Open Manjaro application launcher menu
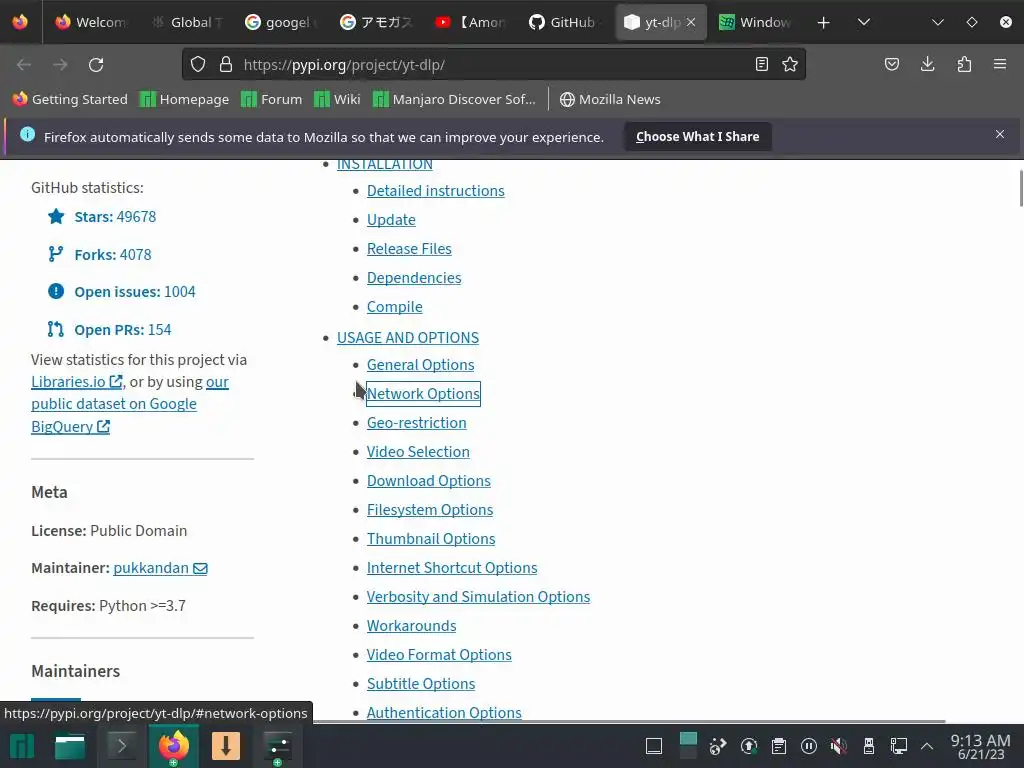Viewport: 1024px width, 768px height. point(22,746)
